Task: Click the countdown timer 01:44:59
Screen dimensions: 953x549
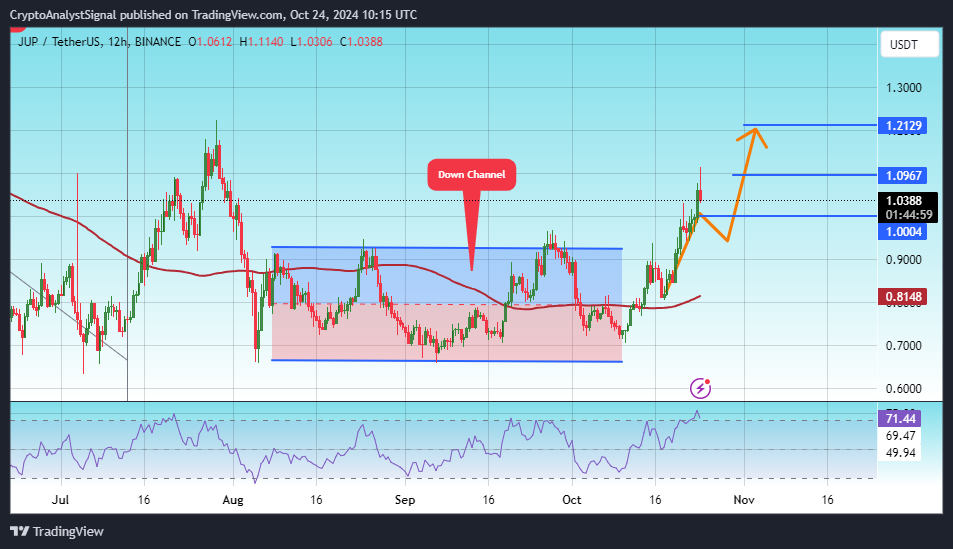Action: click(909, 215)
